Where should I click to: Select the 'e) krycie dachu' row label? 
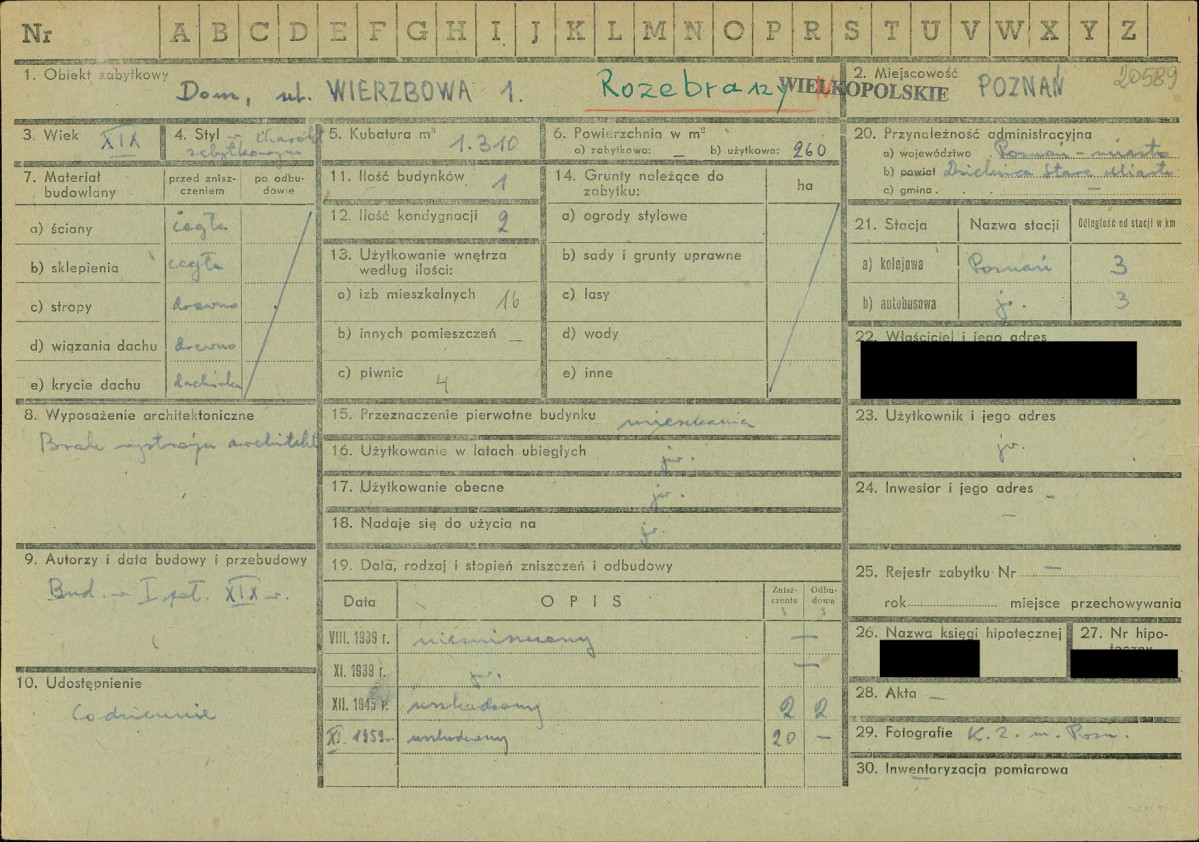coord(86,385)
